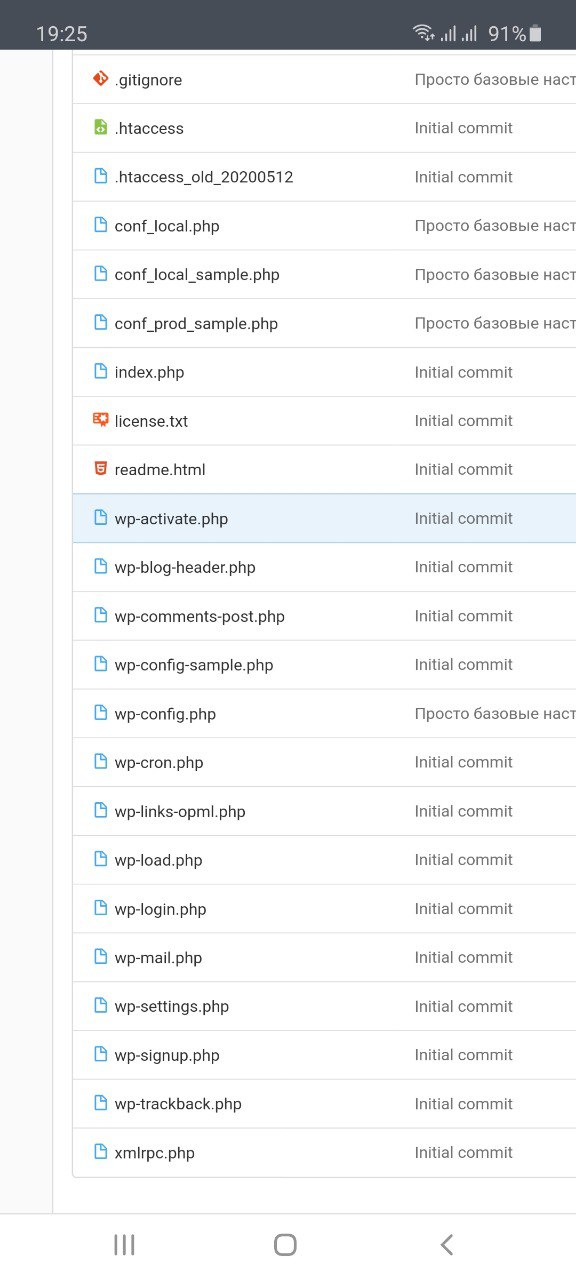Tap the Android home navigation button
Image resolution: width=576 pixels, height=1280 pixels.
(285, 1244)
